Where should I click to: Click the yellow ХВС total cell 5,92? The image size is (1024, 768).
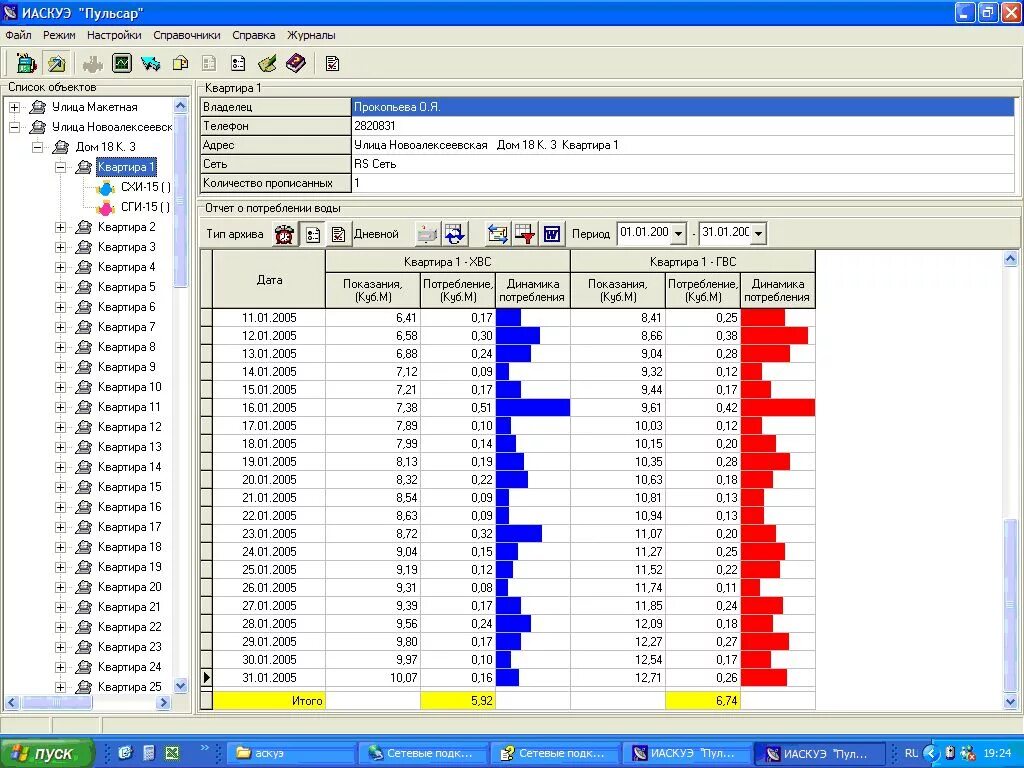(x=458, y=701)
